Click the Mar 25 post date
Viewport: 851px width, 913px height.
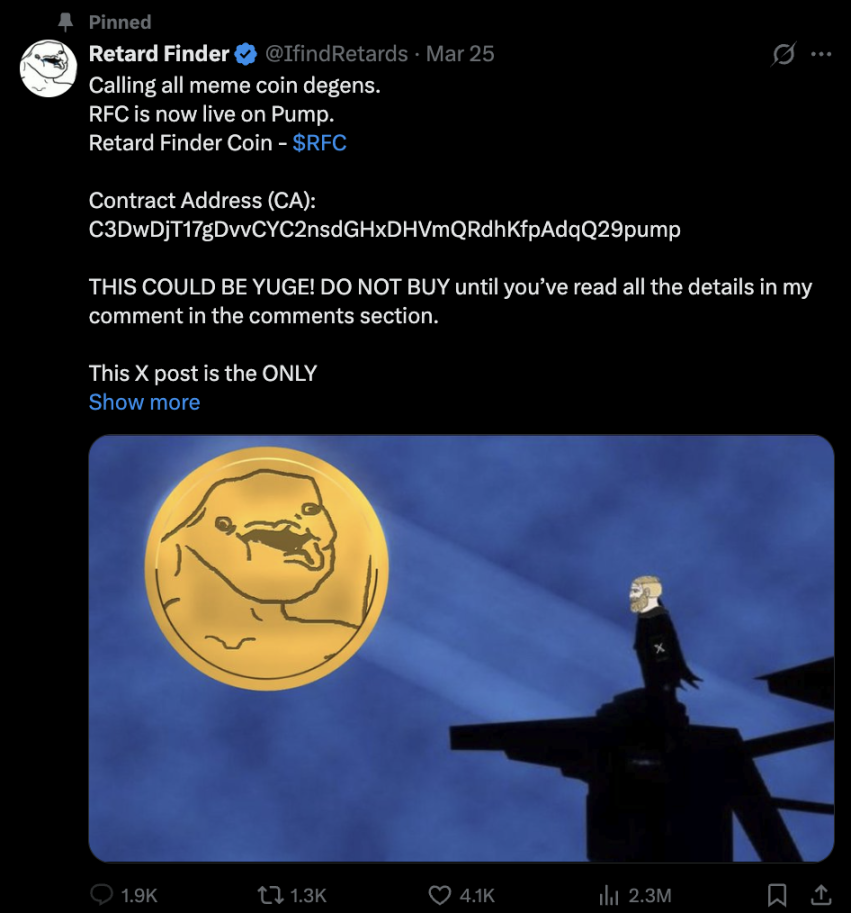(460, 54)
